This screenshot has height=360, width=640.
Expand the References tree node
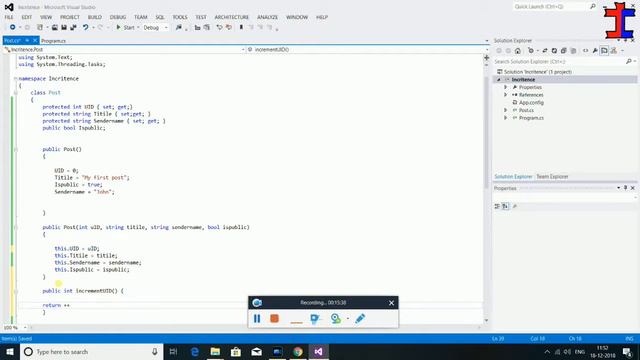[x=505, y=95]
